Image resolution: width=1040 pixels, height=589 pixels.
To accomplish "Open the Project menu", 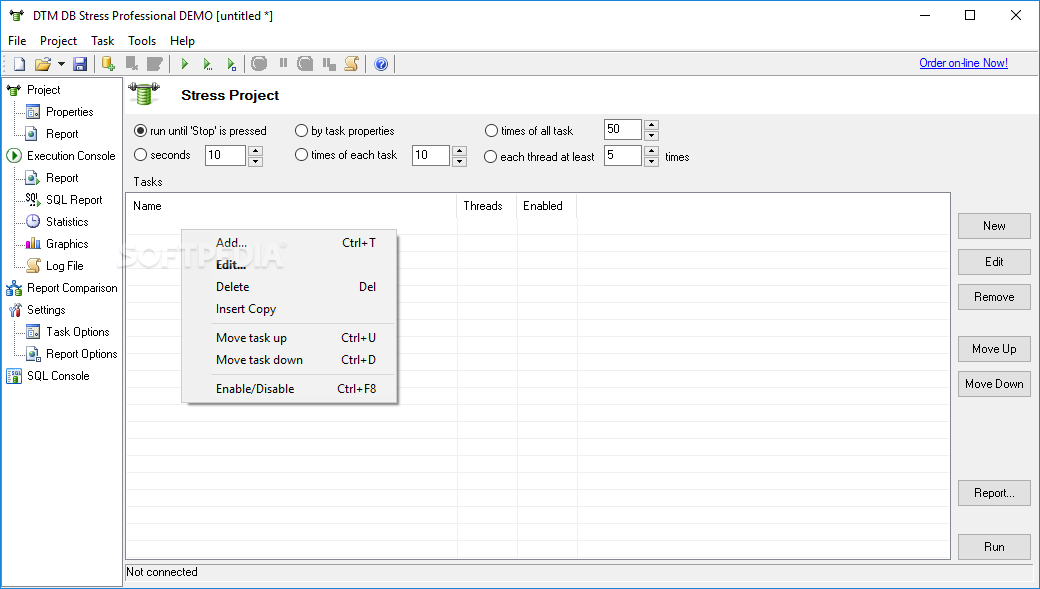I will coord(58,40).
